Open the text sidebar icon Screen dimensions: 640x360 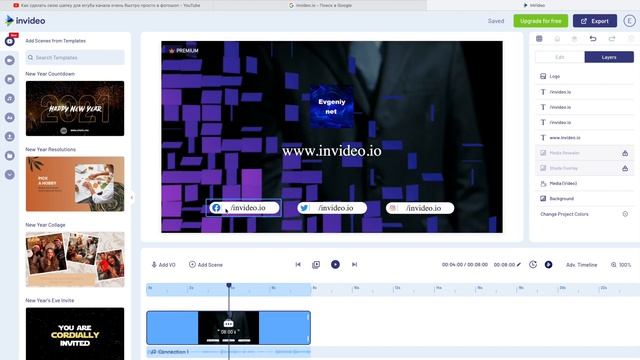(x=10, y=118)
